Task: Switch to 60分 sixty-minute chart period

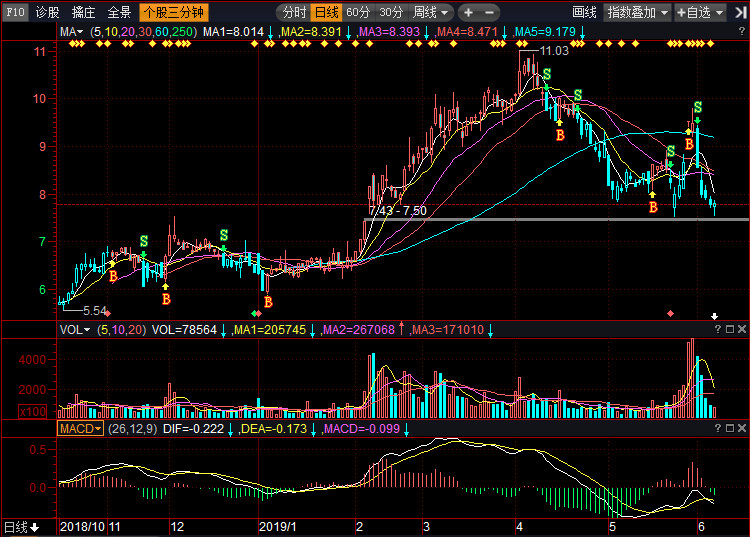Action: click(x=358, y=13)
